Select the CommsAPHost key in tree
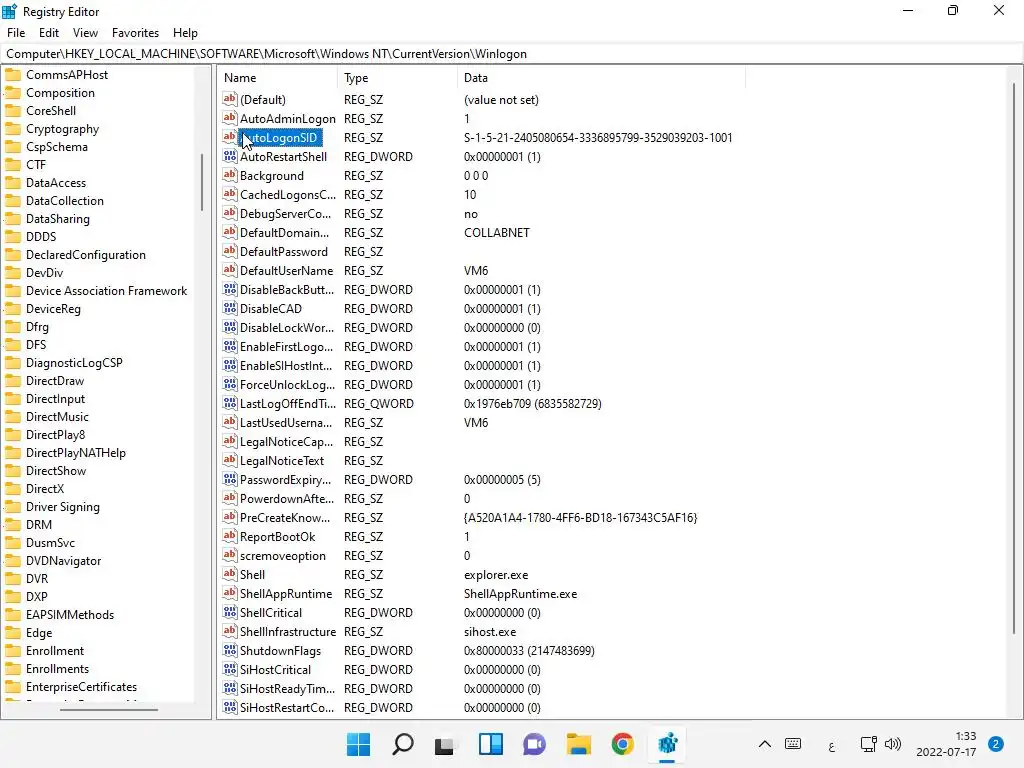The width and height of the screenshot is (1024, 768). click(x=67, y=74)
